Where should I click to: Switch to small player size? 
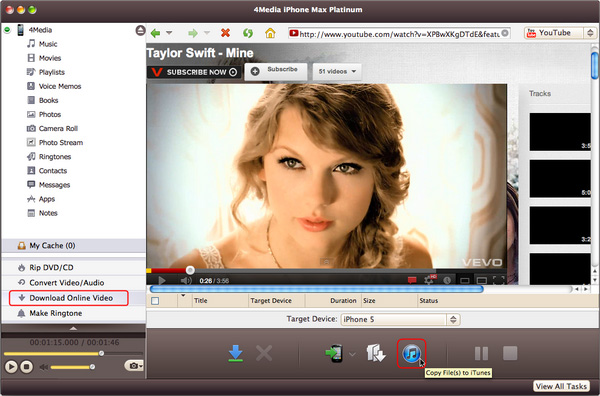point(465,280)
